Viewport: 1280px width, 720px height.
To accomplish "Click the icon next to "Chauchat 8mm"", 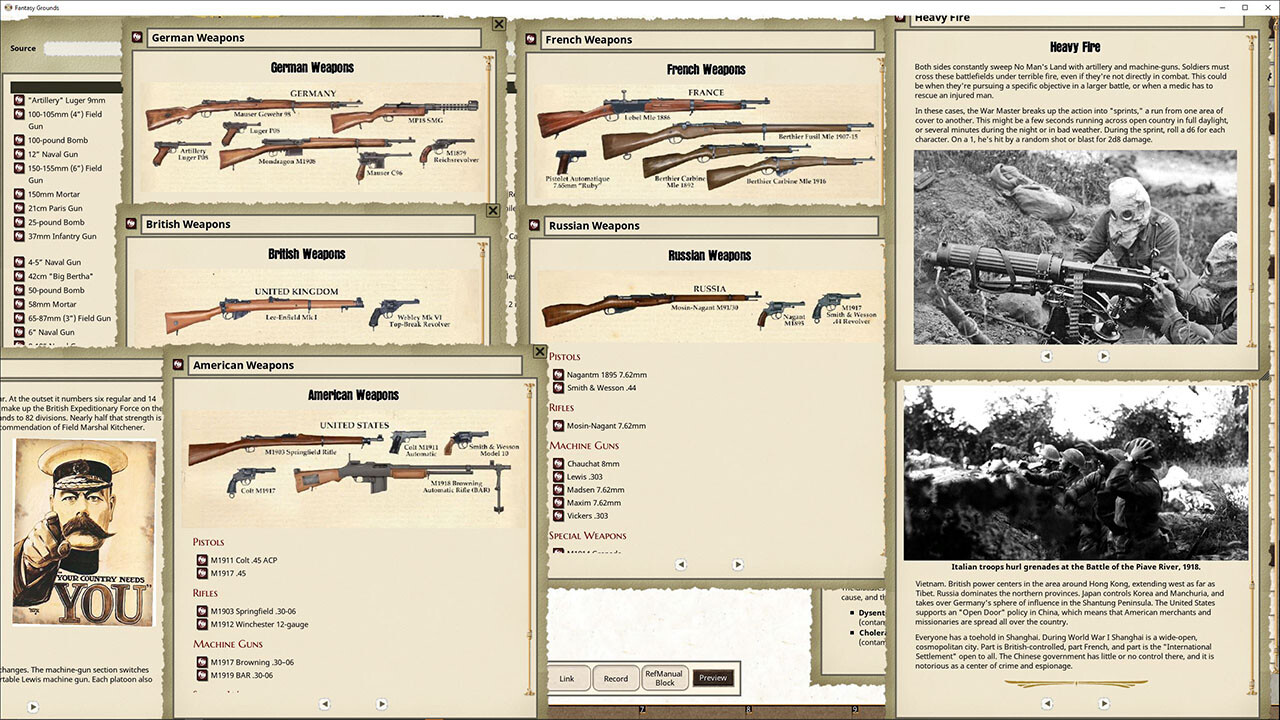I will (x=557, y=463).
